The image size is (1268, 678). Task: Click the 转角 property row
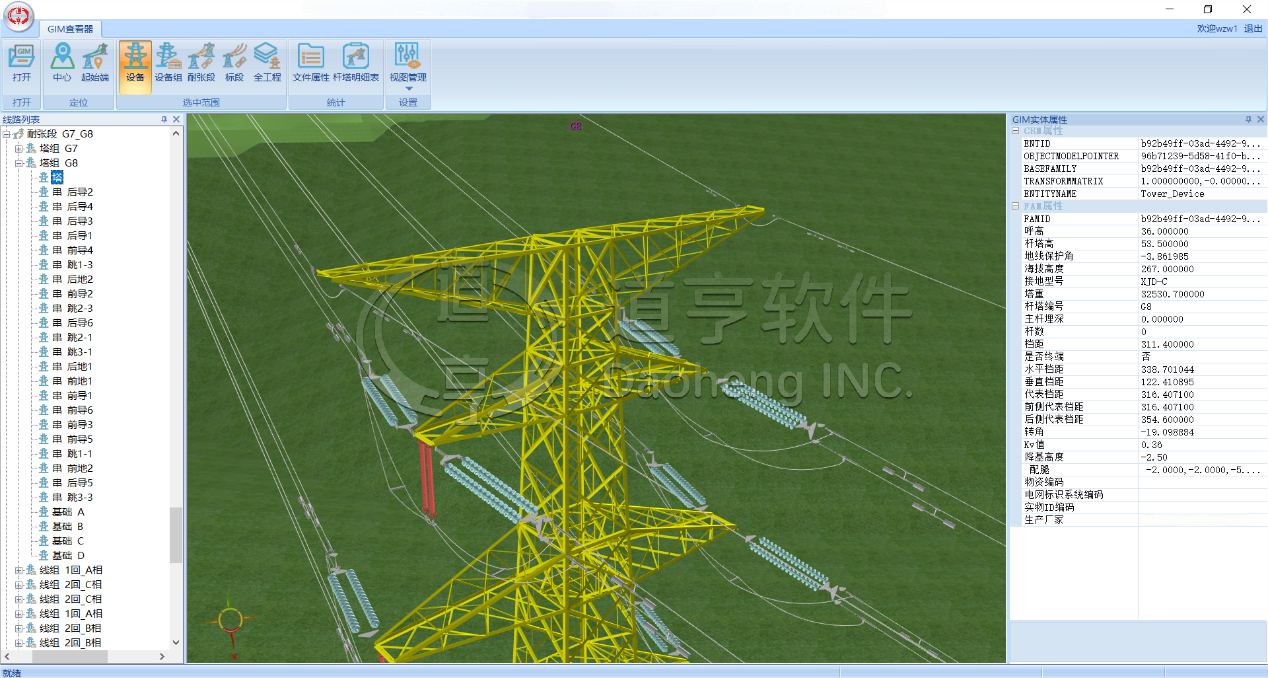[x=1138, y=432]
